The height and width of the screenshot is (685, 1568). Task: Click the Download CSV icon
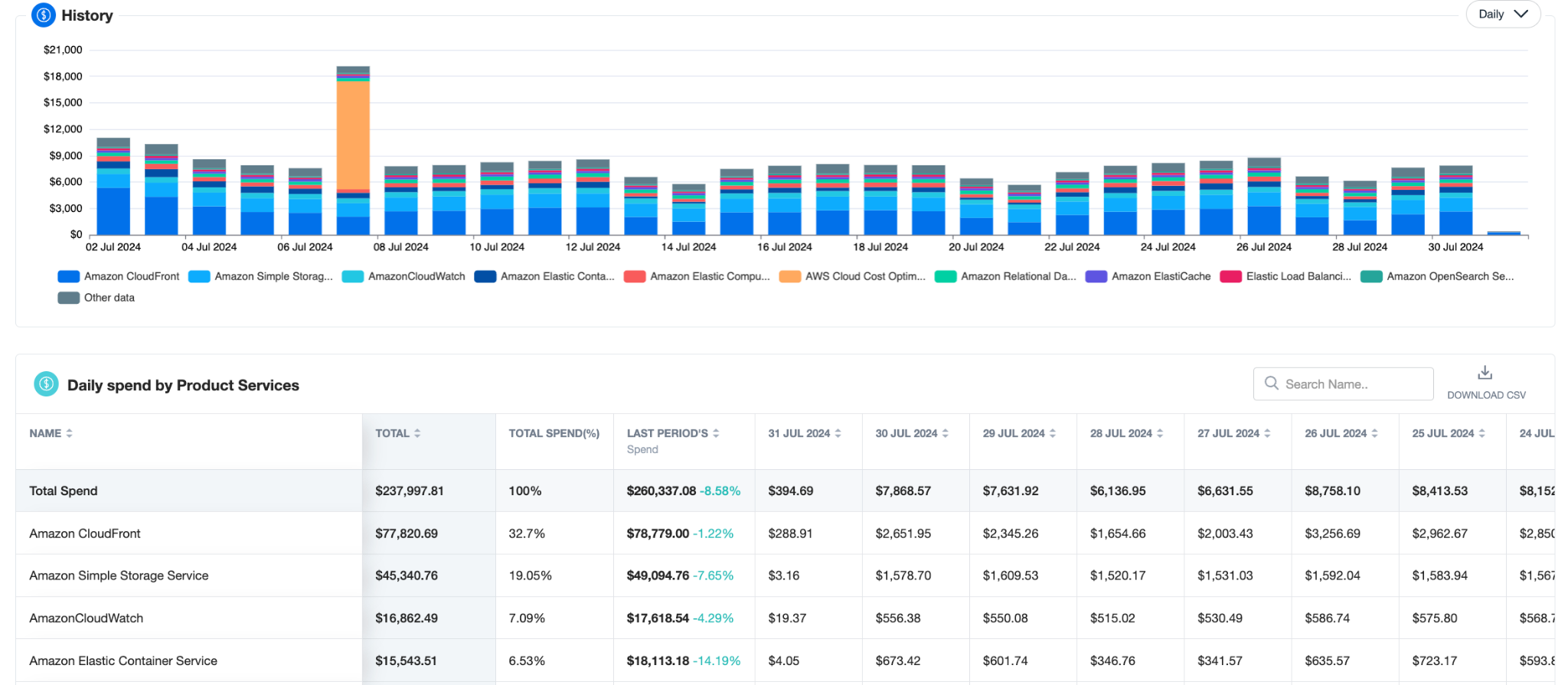point(1485,373)
